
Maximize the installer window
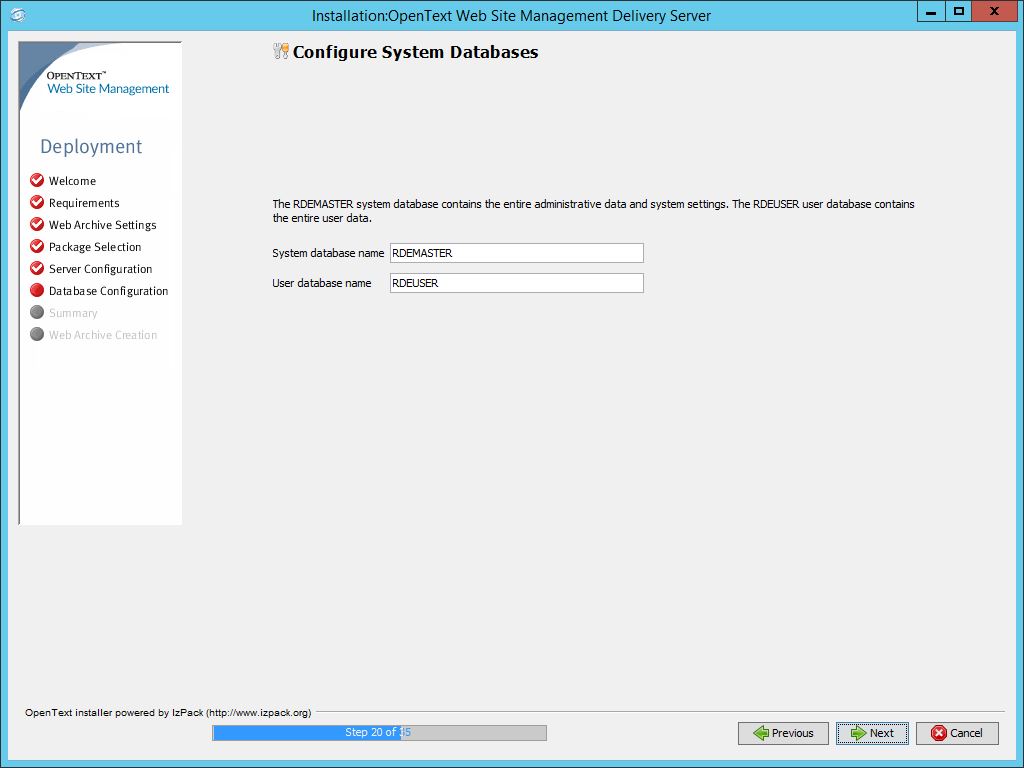(959, 11)
